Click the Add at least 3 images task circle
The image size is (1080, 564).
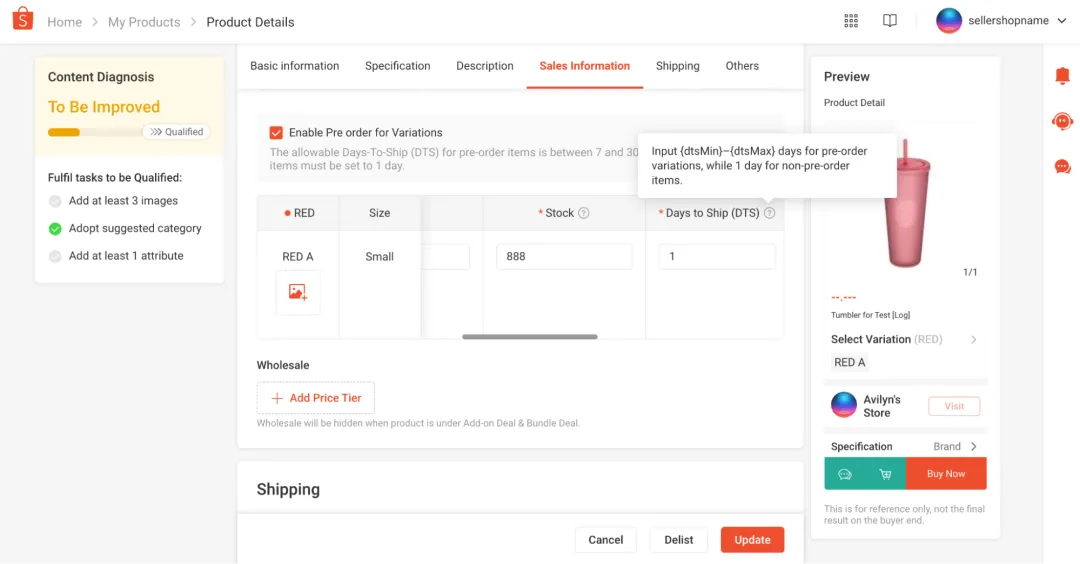click(x=55, y=201)
